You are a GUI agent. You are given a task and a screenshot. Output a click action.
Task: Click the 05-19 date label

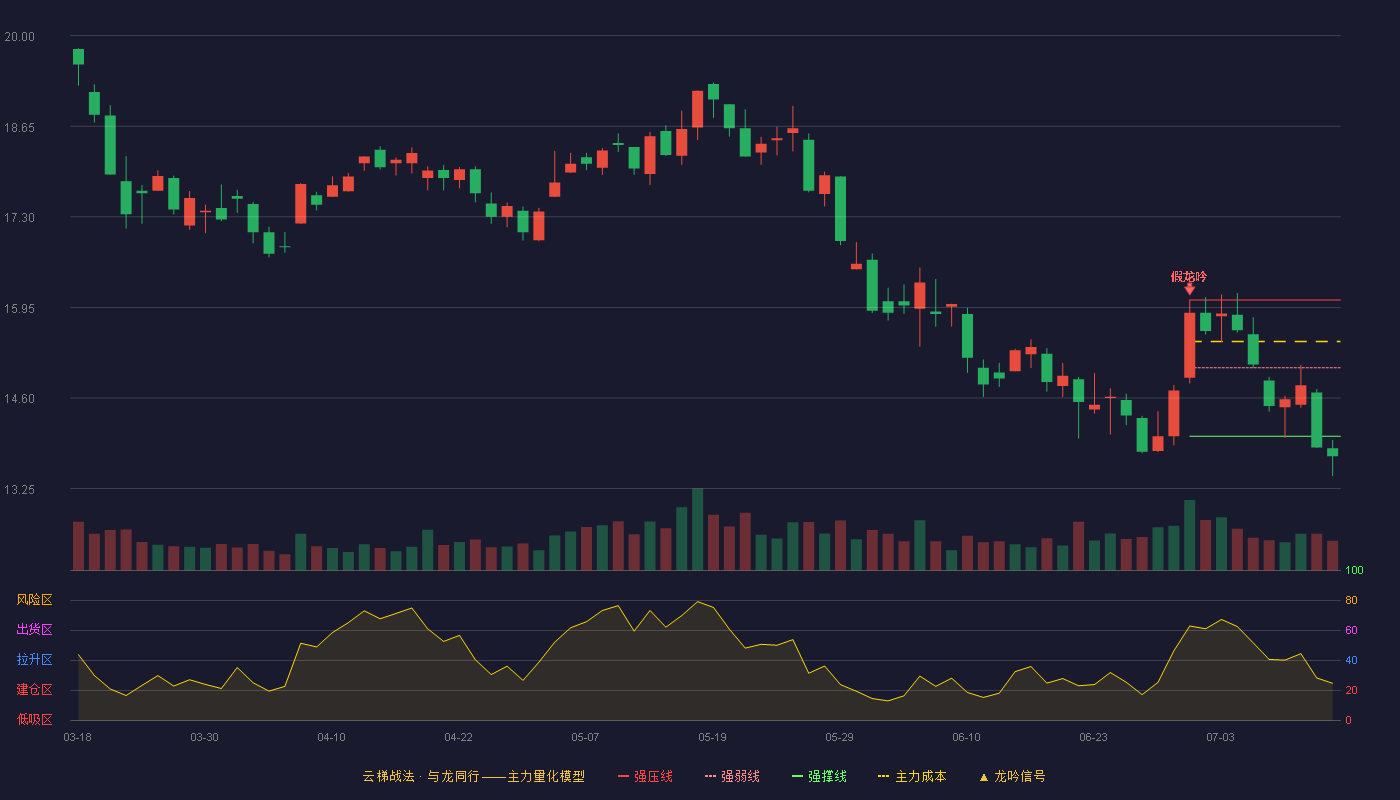(712, 737)
